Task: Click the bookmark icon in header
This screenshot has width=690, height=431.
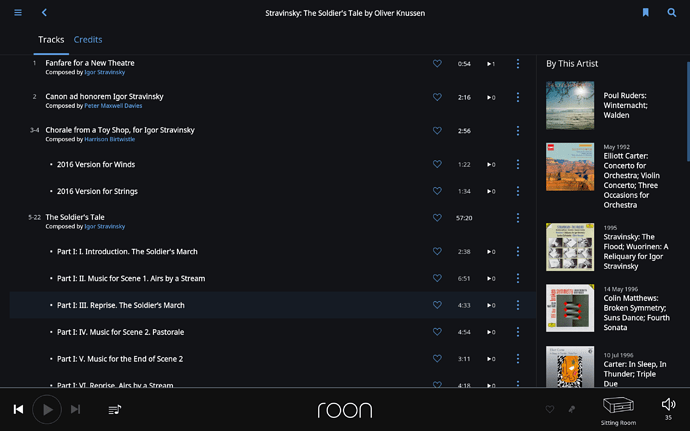Action: (646, 12)
